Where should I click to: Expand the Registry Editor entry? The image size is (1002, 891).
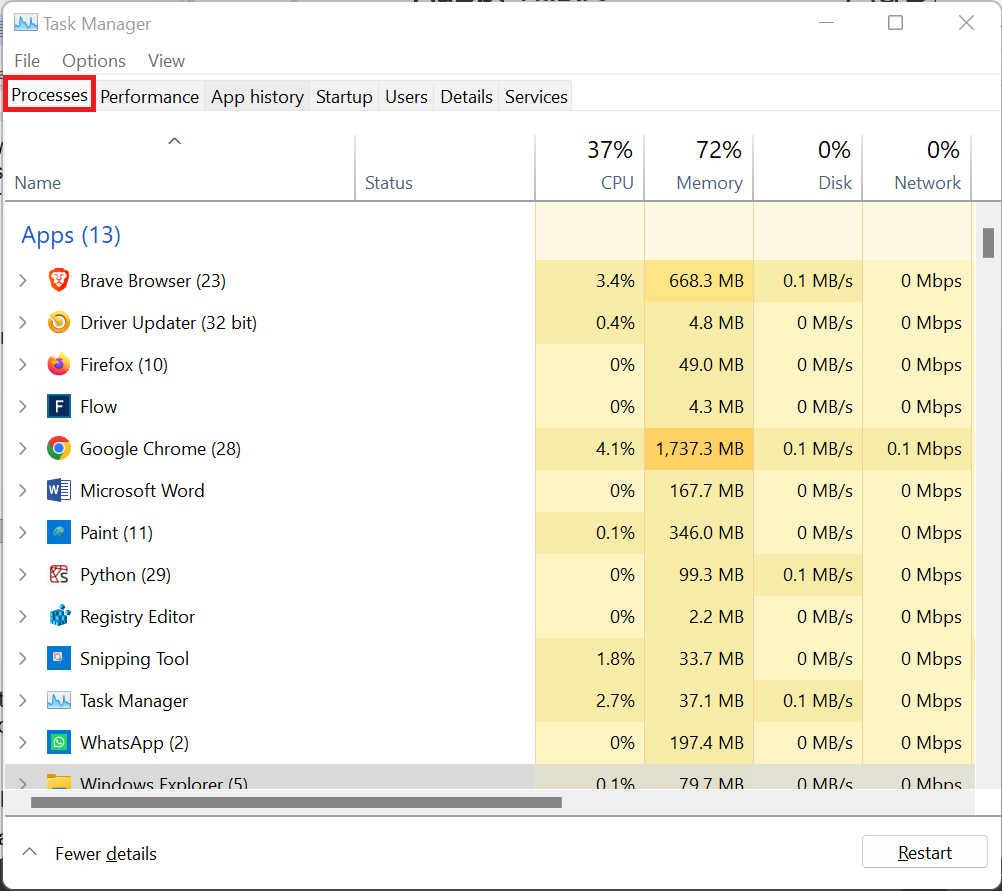(23, 616)
